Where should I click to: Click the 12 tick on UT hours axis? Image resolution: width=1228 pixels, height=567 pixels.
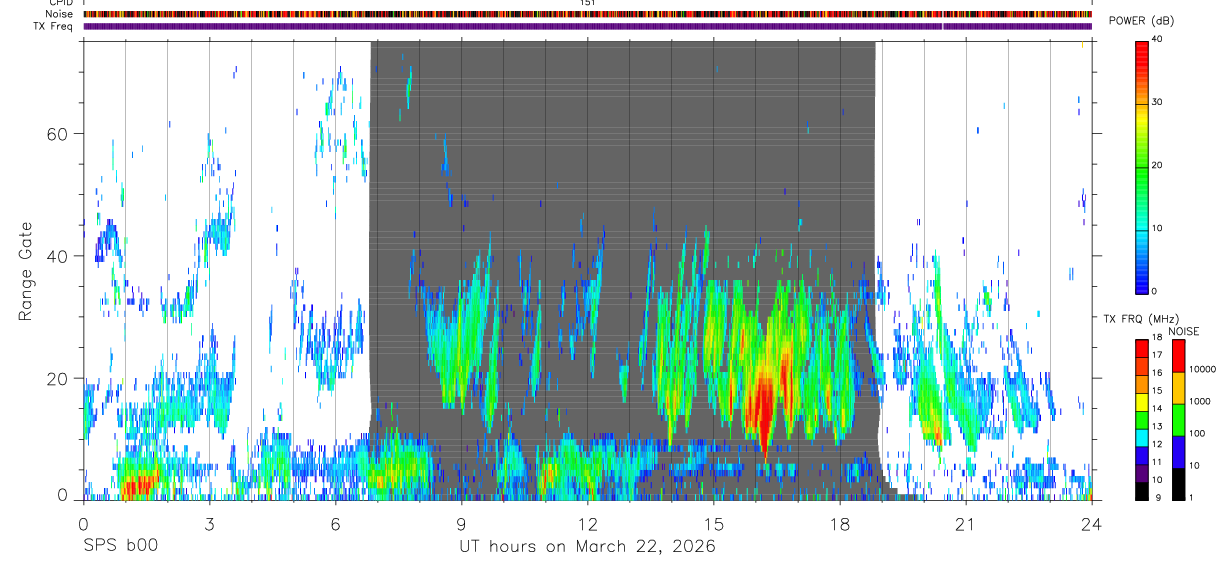pyautogui.click(x=588, y=524)
